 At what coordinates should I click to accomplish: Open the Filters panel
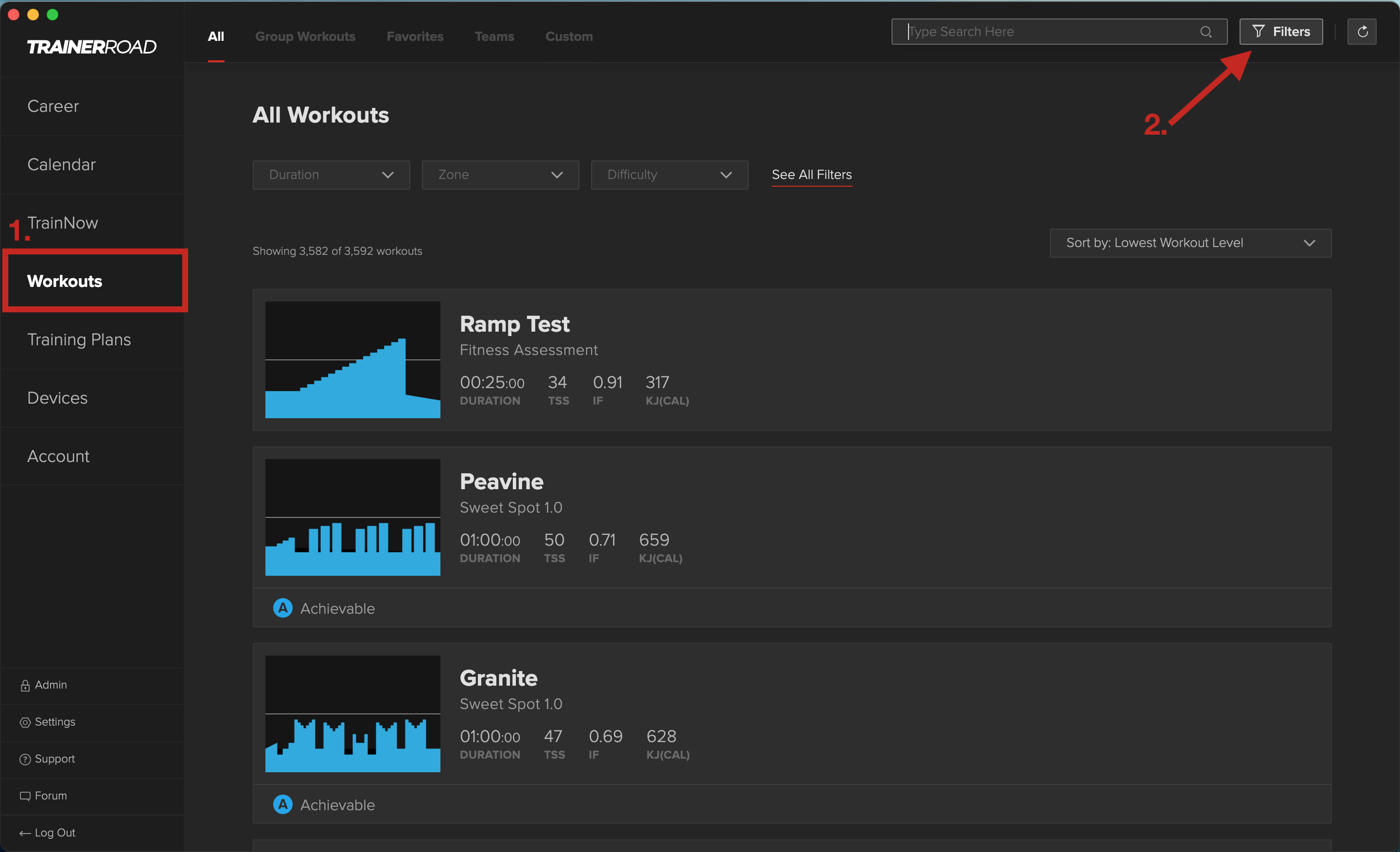[1281, 31]
